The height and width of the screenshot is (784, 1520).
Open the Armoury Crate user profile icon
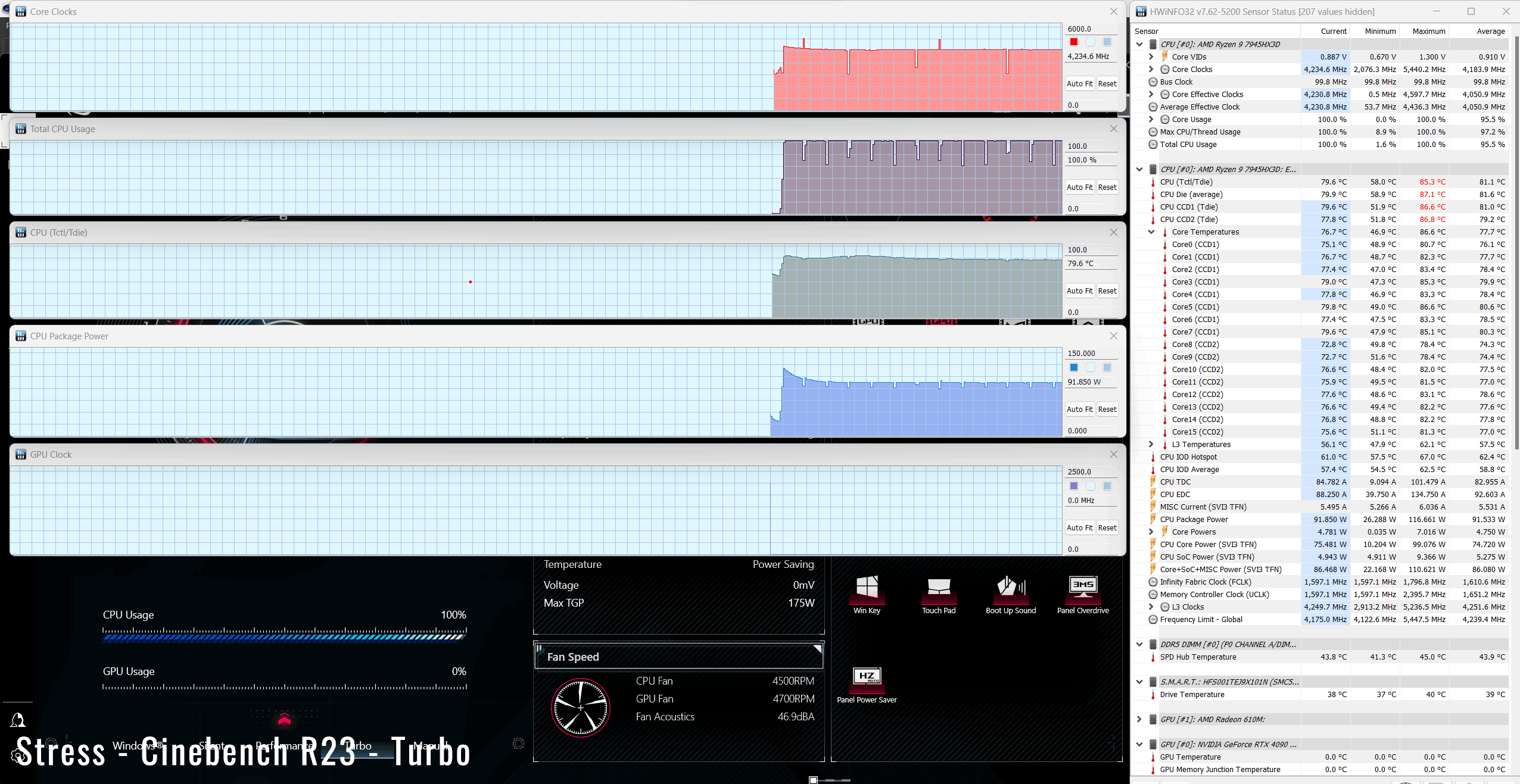click(18, 720)
